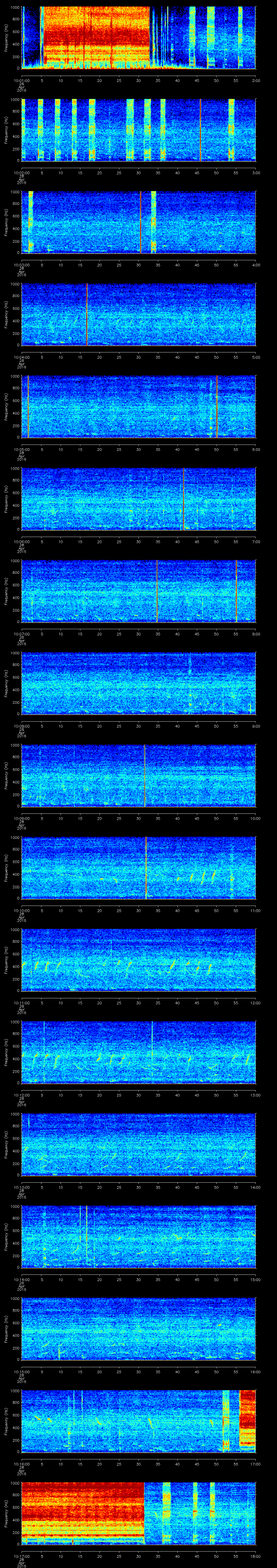Select the "10:17:00" time label
The height and width of the screenshot is (1568, 277).
[21, 1557]
